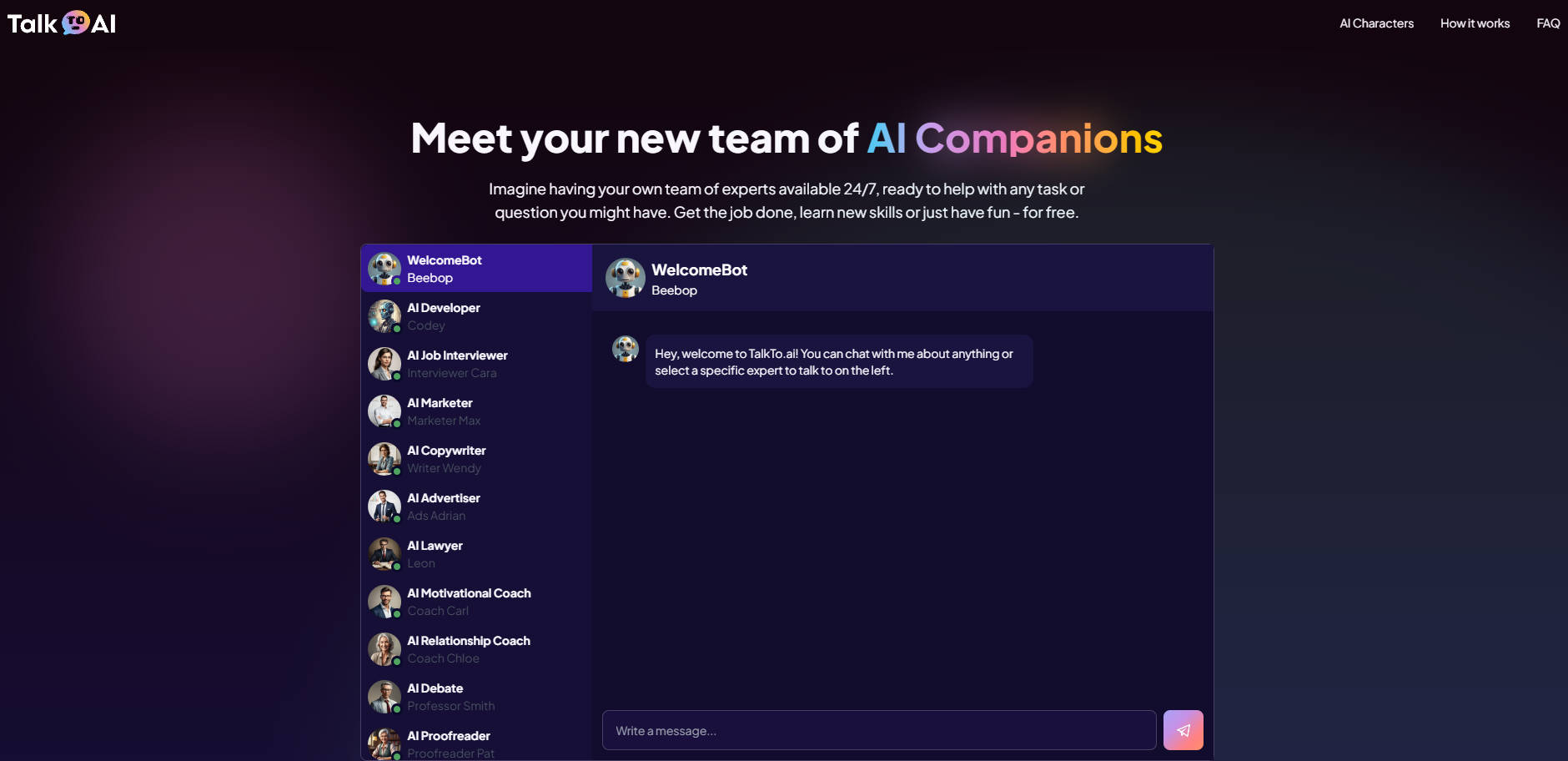
Task: Open chat with AI Job Interviewer Cara's avatar
Action: click(x=384, y=363)
